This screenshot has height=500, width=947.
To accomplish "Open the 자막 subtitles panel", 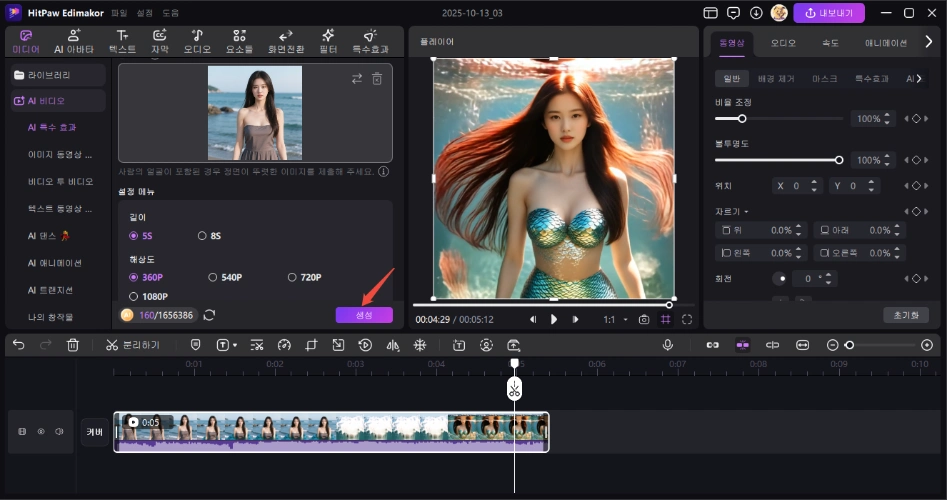I will 159,42.
